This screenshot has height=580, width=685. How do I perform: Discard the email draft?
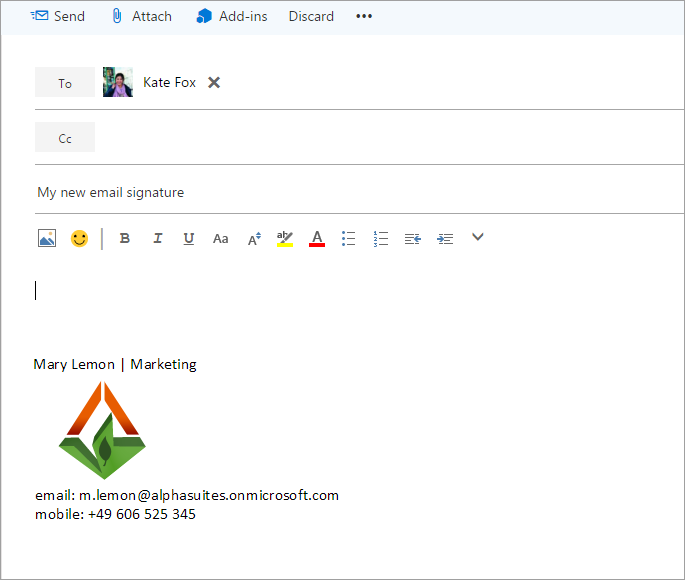coord(311,16)
